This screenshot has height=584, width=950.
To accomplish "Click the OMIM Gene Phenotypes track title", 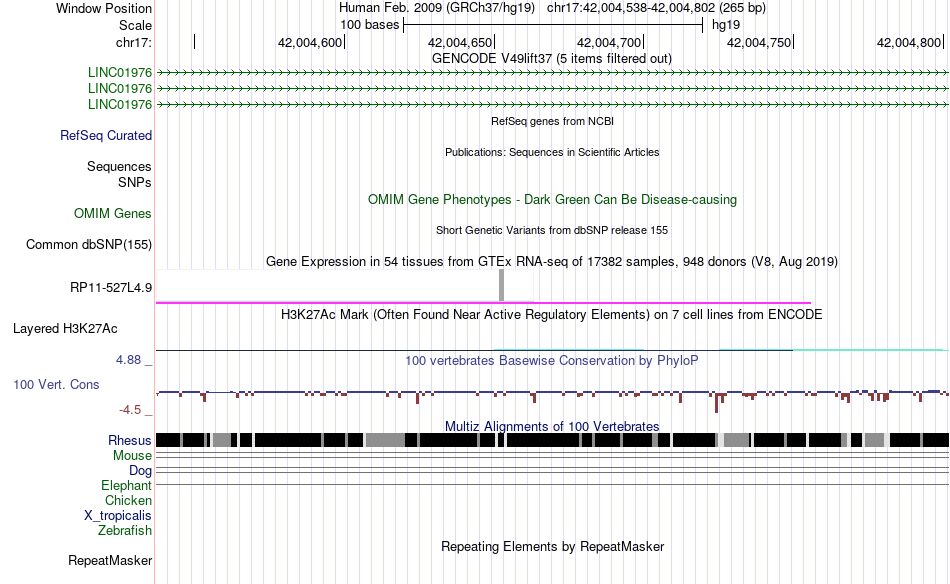I will (552, 199).
